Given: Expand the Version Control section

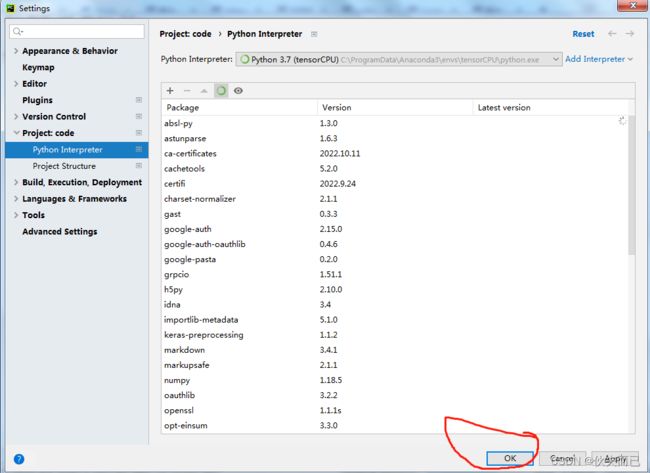Looking at the screenshot, I should click(16, 116).
